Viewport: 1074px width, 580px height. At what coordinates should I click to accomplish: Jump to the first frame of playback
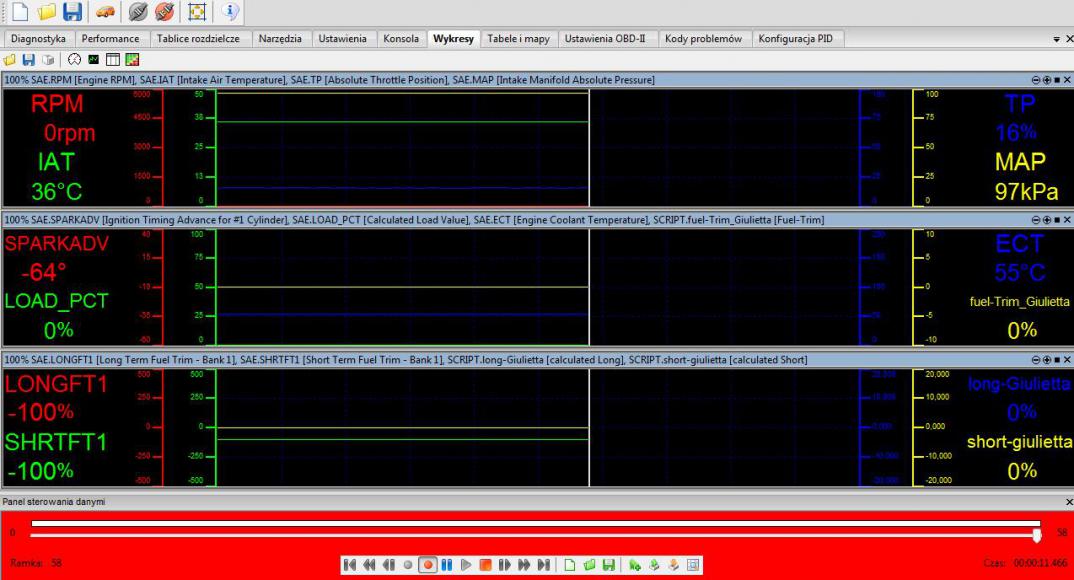tap(351, 564)
